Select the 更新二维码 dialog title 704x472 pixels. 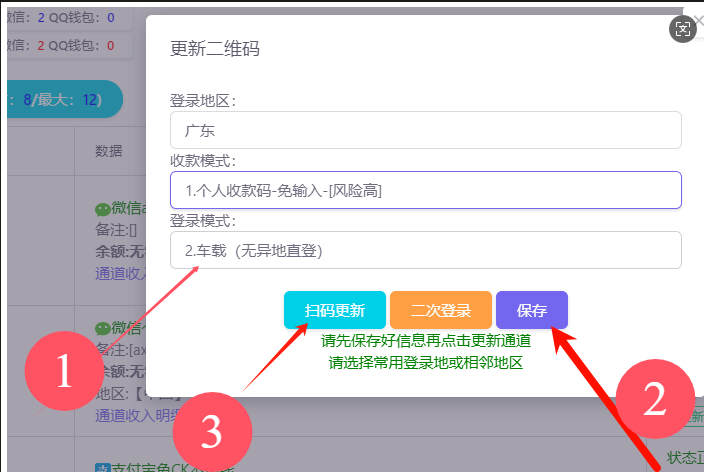(215, 49)
